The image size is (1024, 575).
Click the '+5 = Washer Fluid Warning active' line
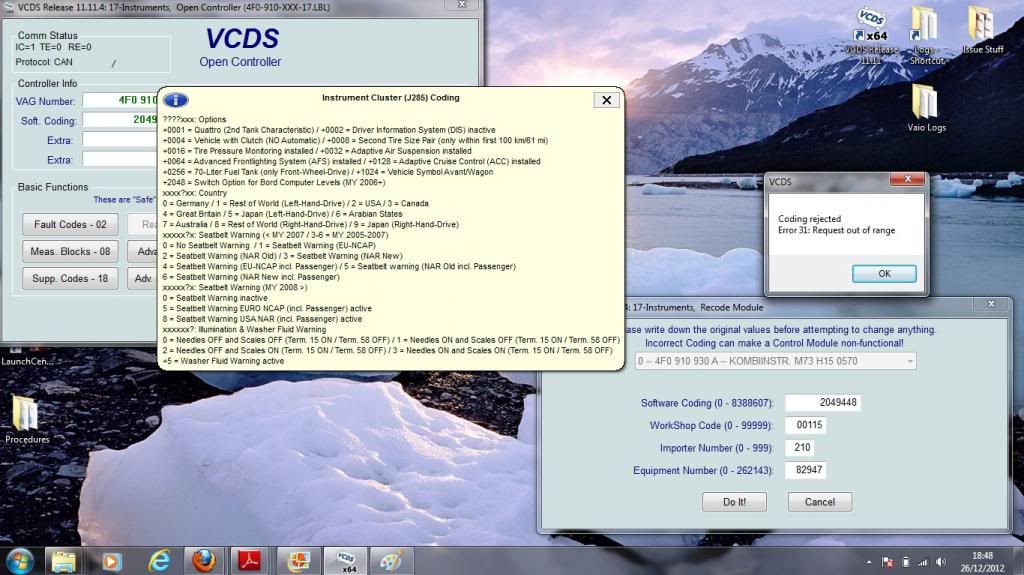click(223, 361)
